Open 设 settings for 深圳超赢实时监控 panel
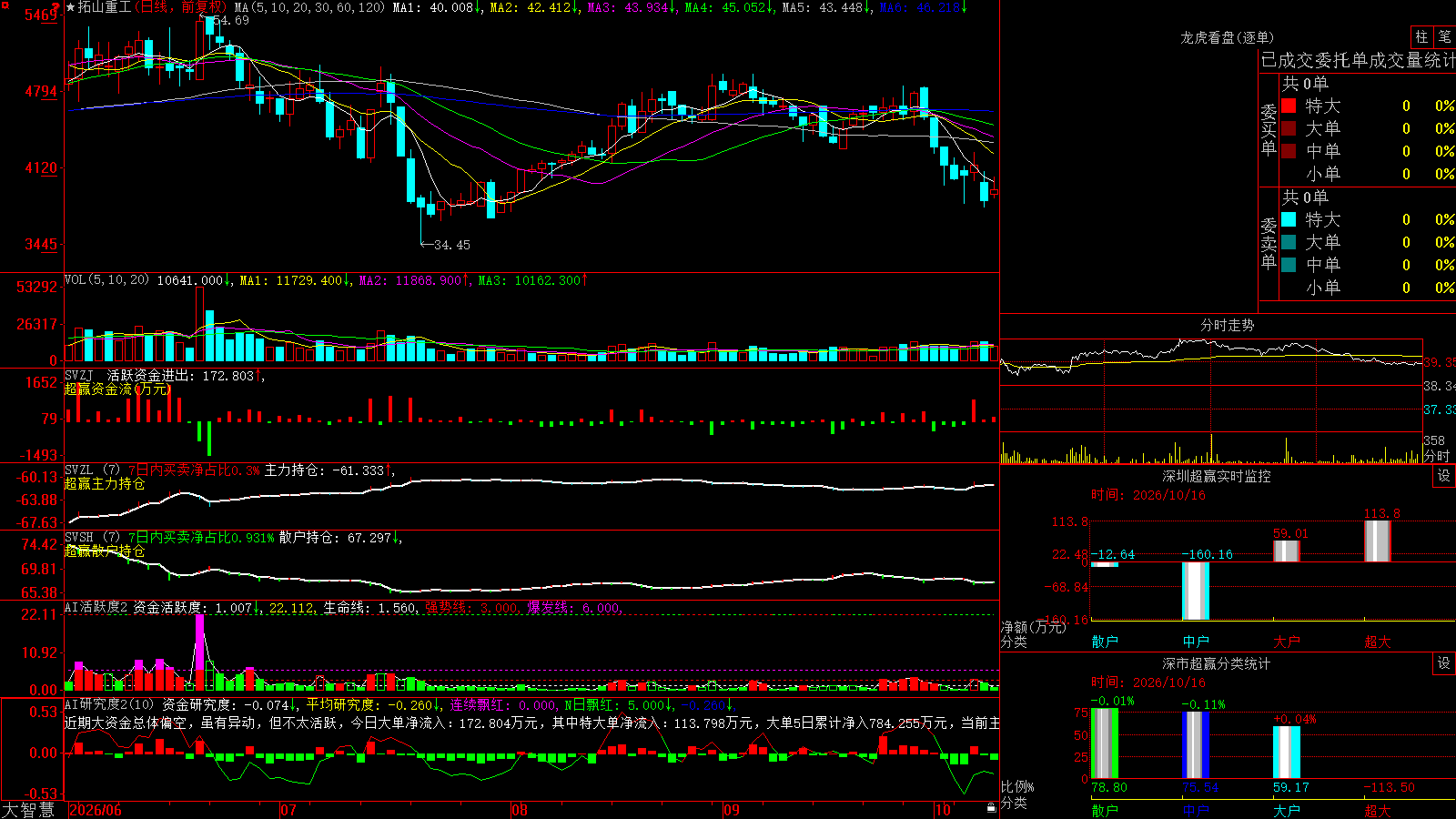The width and height of the screenshot is (1456, 819). 1444,476
